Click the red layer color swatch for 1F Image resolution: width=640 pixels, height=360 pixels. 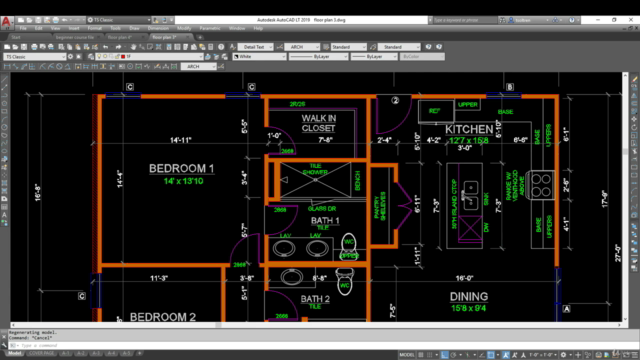(123, 57)
